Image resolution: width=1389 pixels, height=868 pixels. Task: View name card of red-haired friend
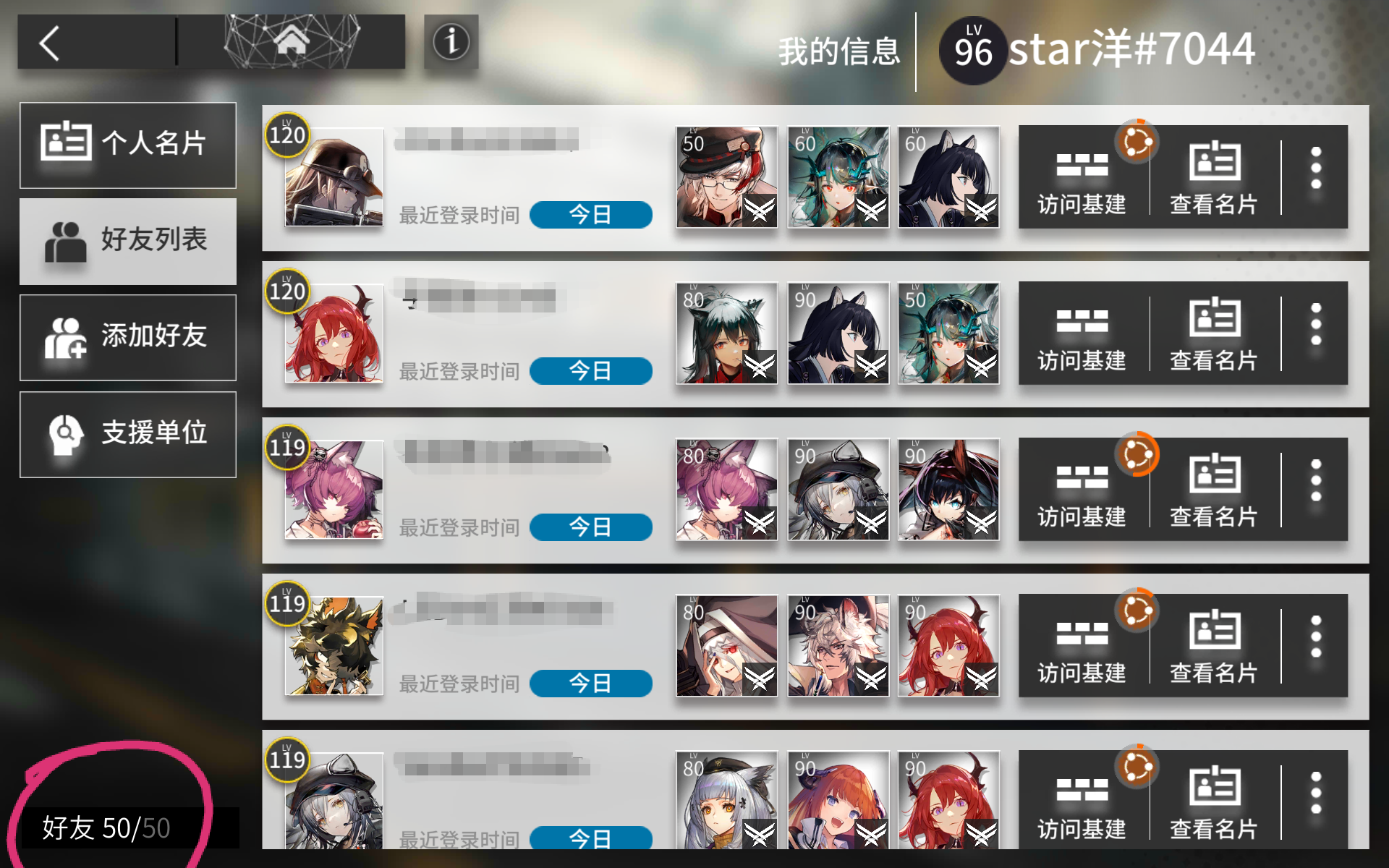coord(1214,333)
